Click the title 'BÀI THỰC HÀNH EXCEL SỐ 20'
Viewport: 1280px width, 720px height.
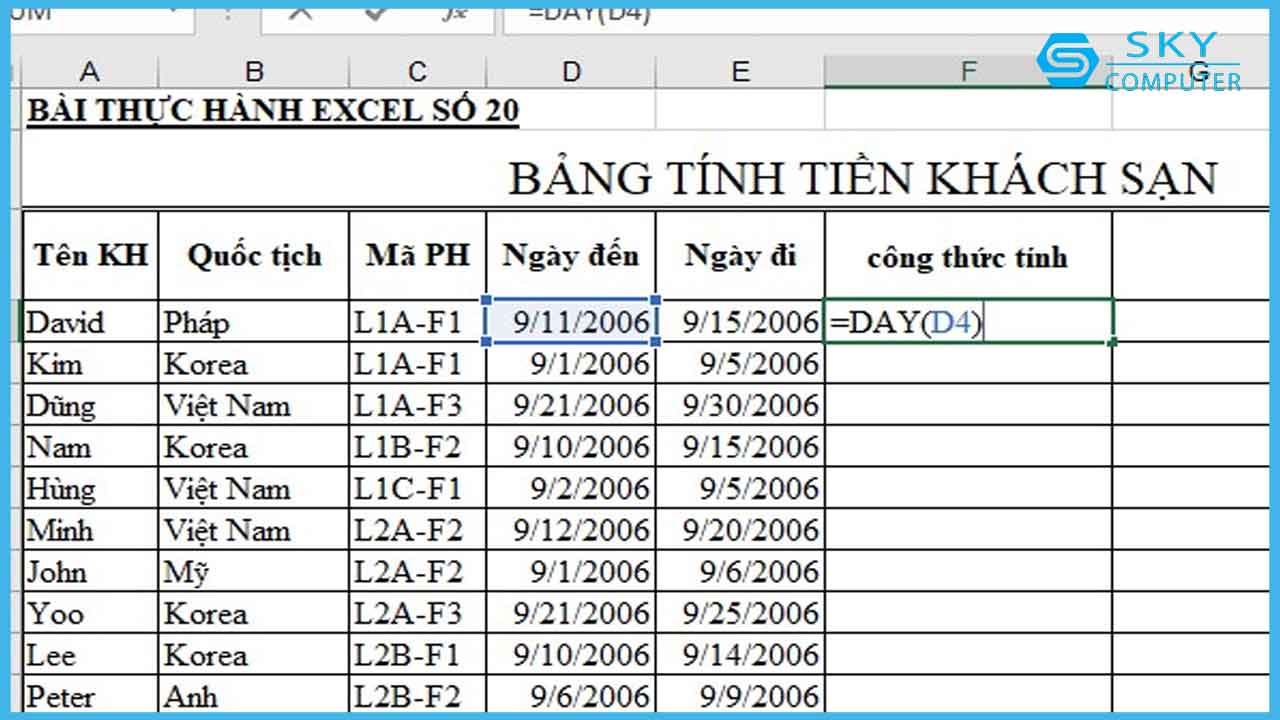click(273, 110)
